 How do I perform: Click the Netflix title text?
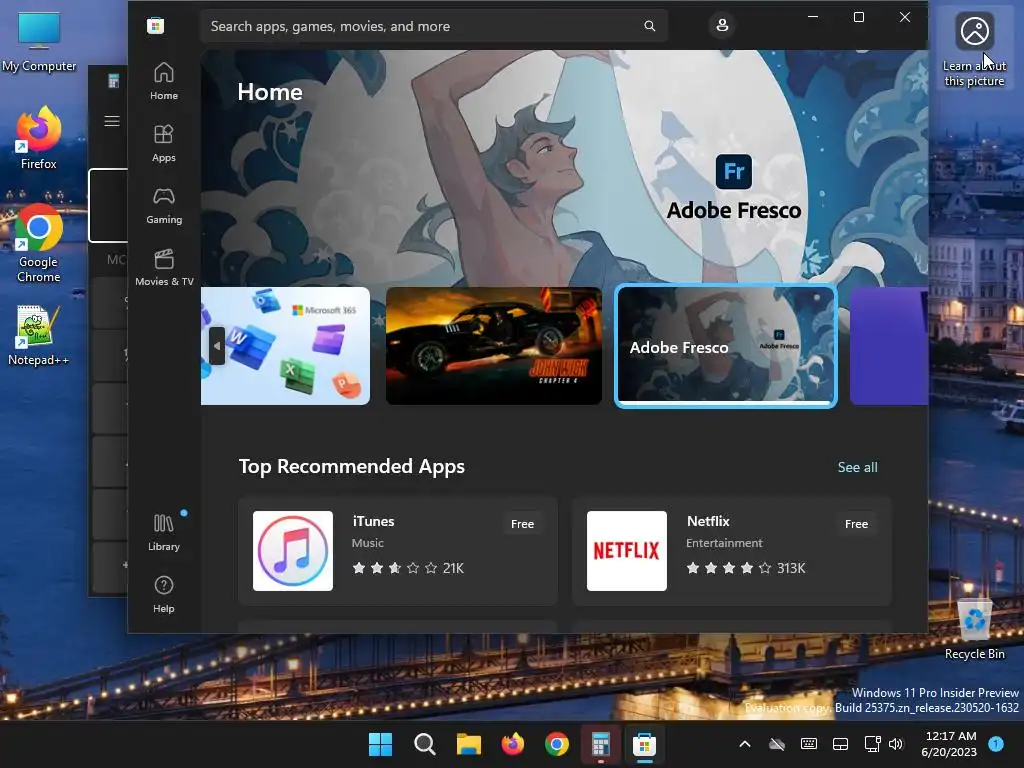708,521
